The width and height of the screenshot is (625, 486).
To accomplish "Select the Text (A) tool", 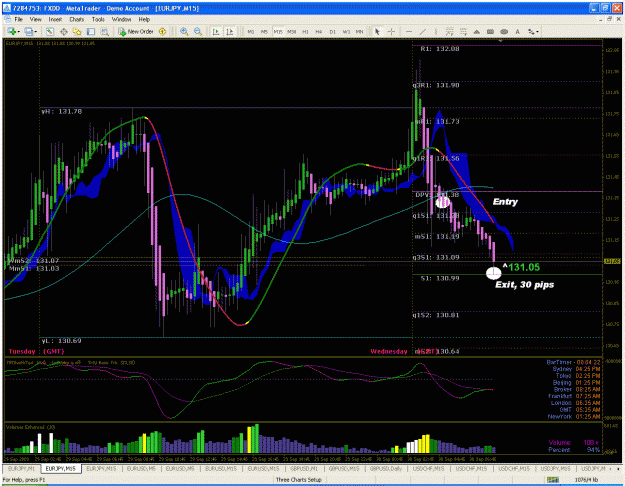I will point(517,31).
